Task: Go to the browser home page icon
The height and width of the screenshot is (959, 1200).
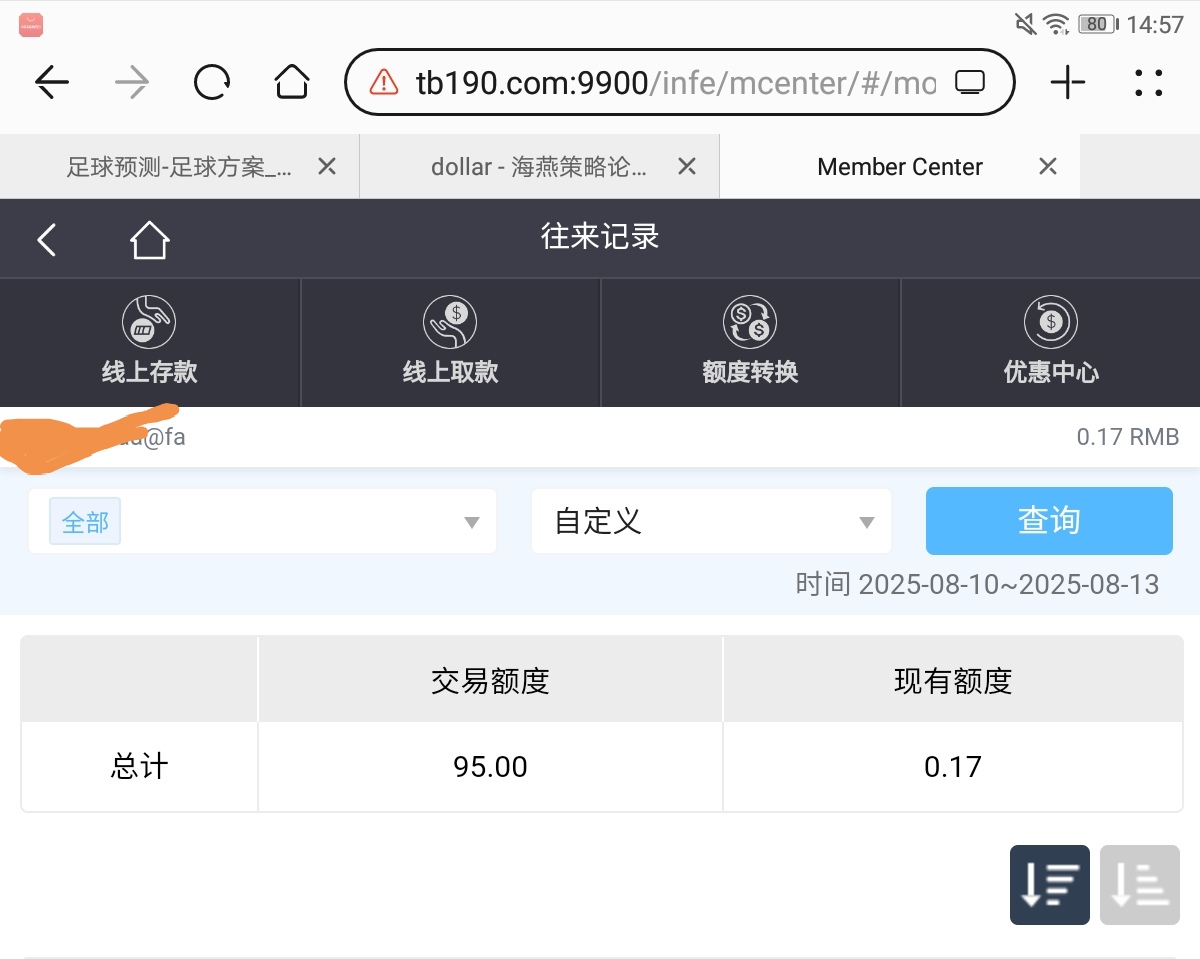Action: tap(291, 83)
